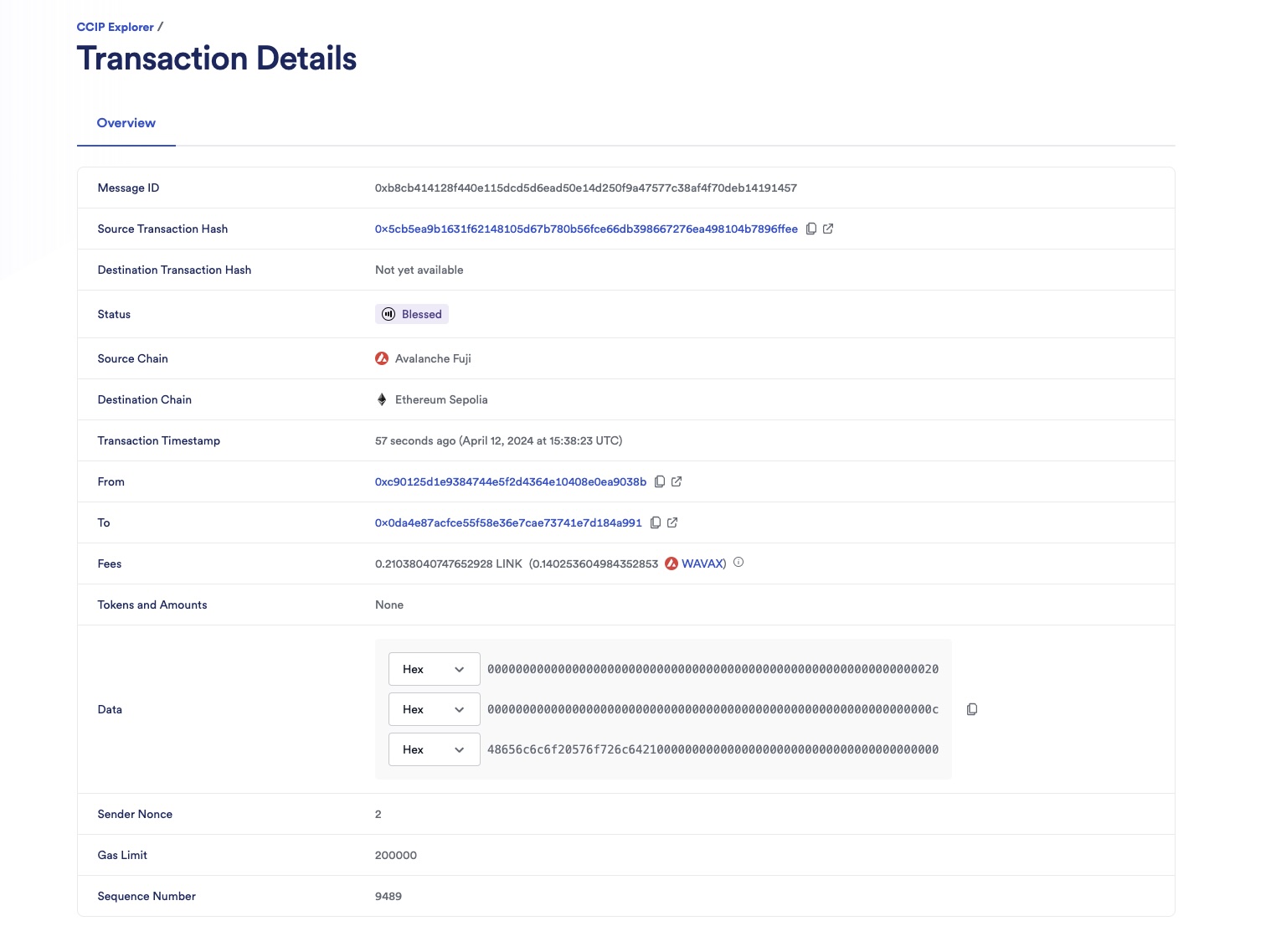Copy the From address
The image size is (1271, 952).
pos(661,481)
